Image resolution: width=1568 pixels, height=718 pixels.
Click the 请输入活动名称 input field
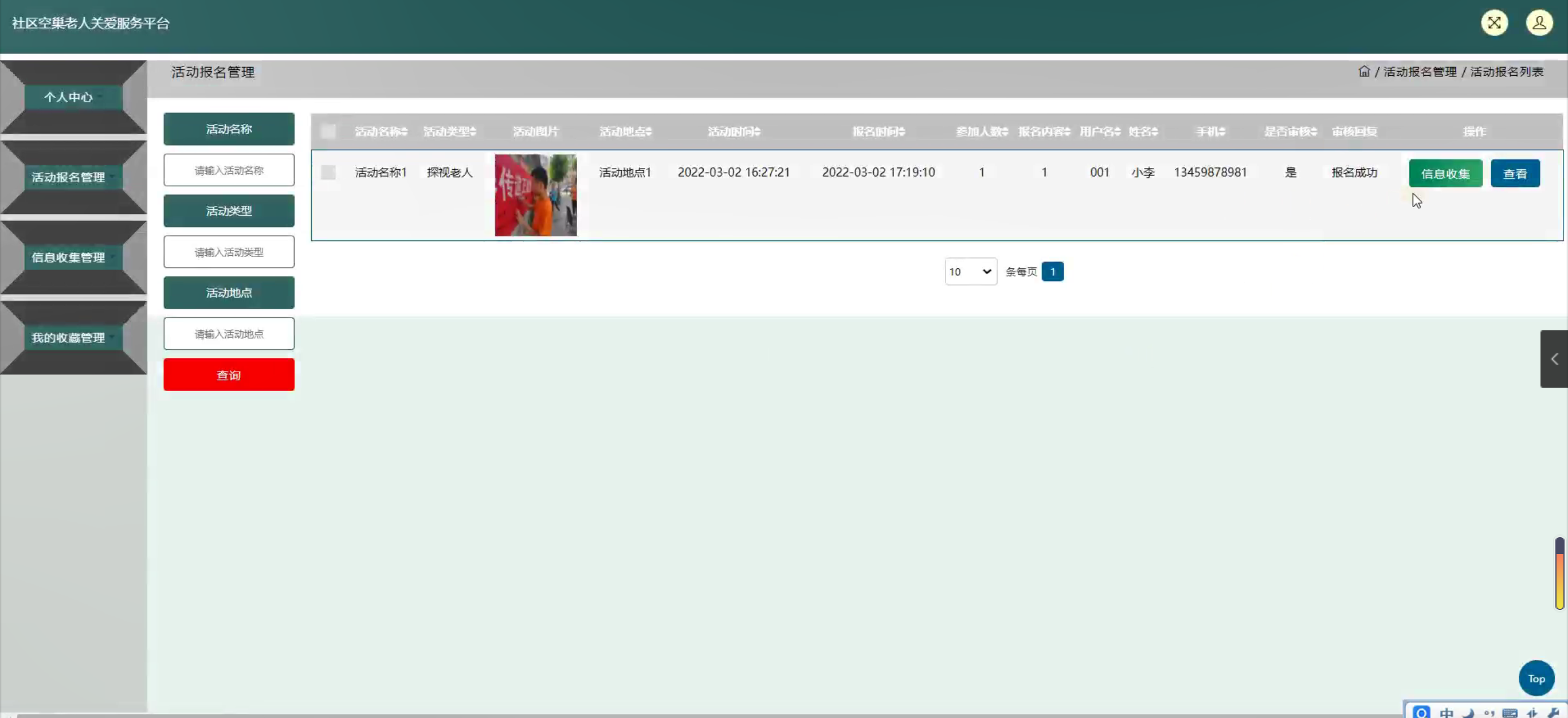229,170
